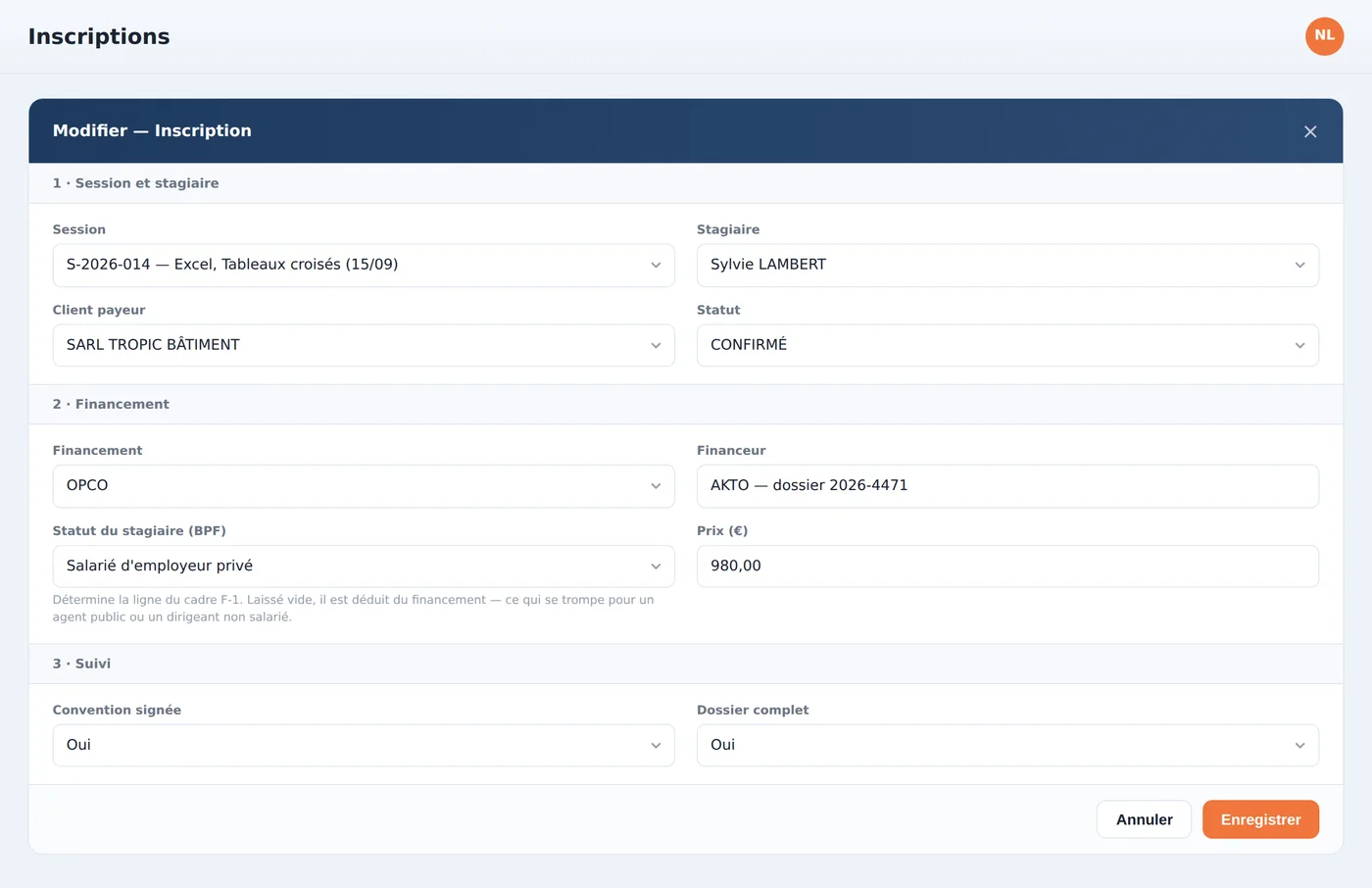Click the Financeur input field
This screenshot has width=1372, height=888.
[1007, 486]
